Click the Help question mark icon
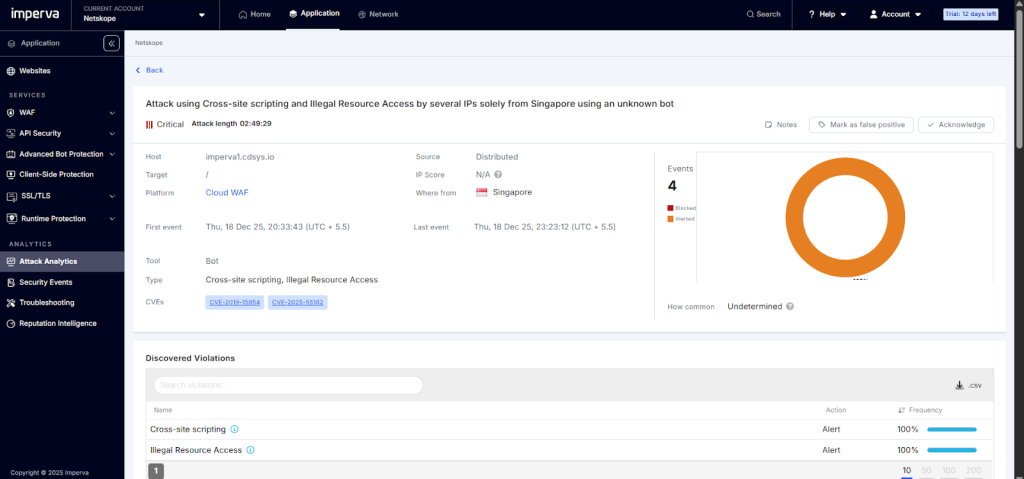This screenshot has height=479, width=1024. [812, 14]
